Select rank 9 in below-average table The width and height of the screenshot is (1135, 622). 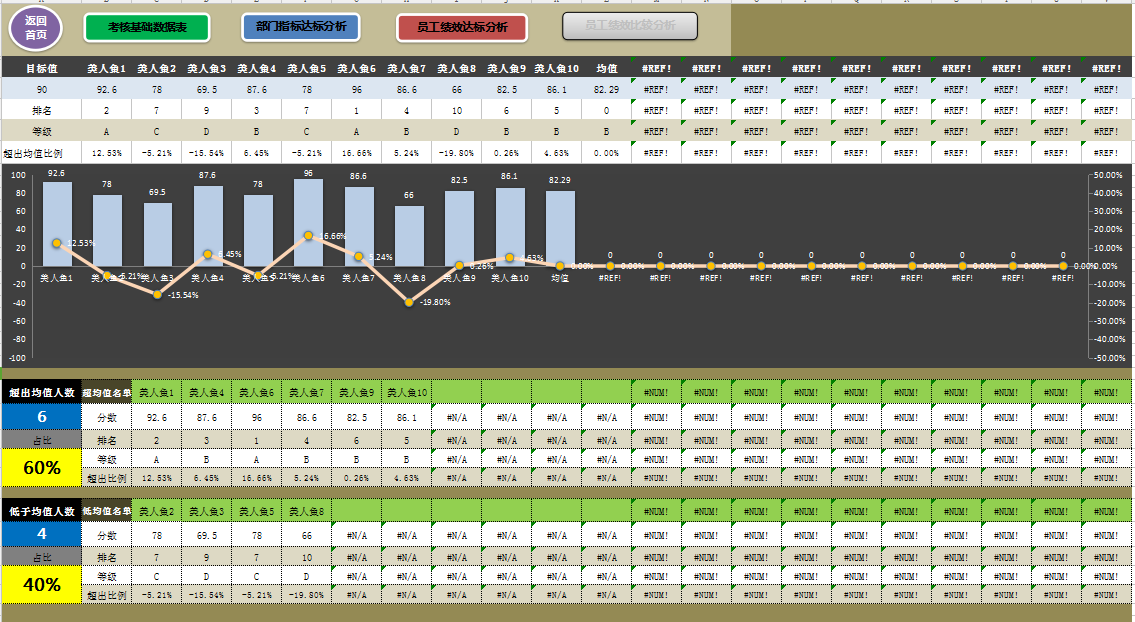tap(206, 557)
